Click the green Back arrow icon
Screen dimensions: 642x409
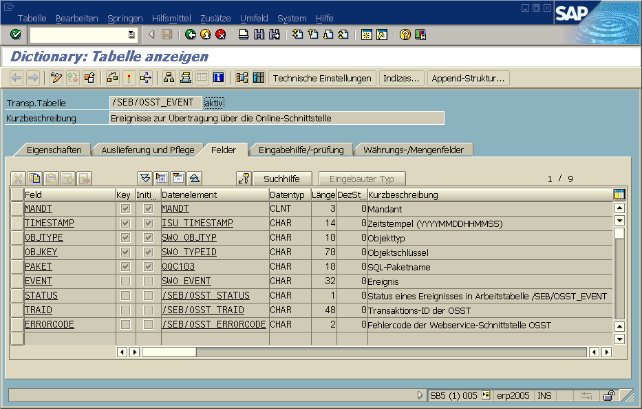coord(191,34)
